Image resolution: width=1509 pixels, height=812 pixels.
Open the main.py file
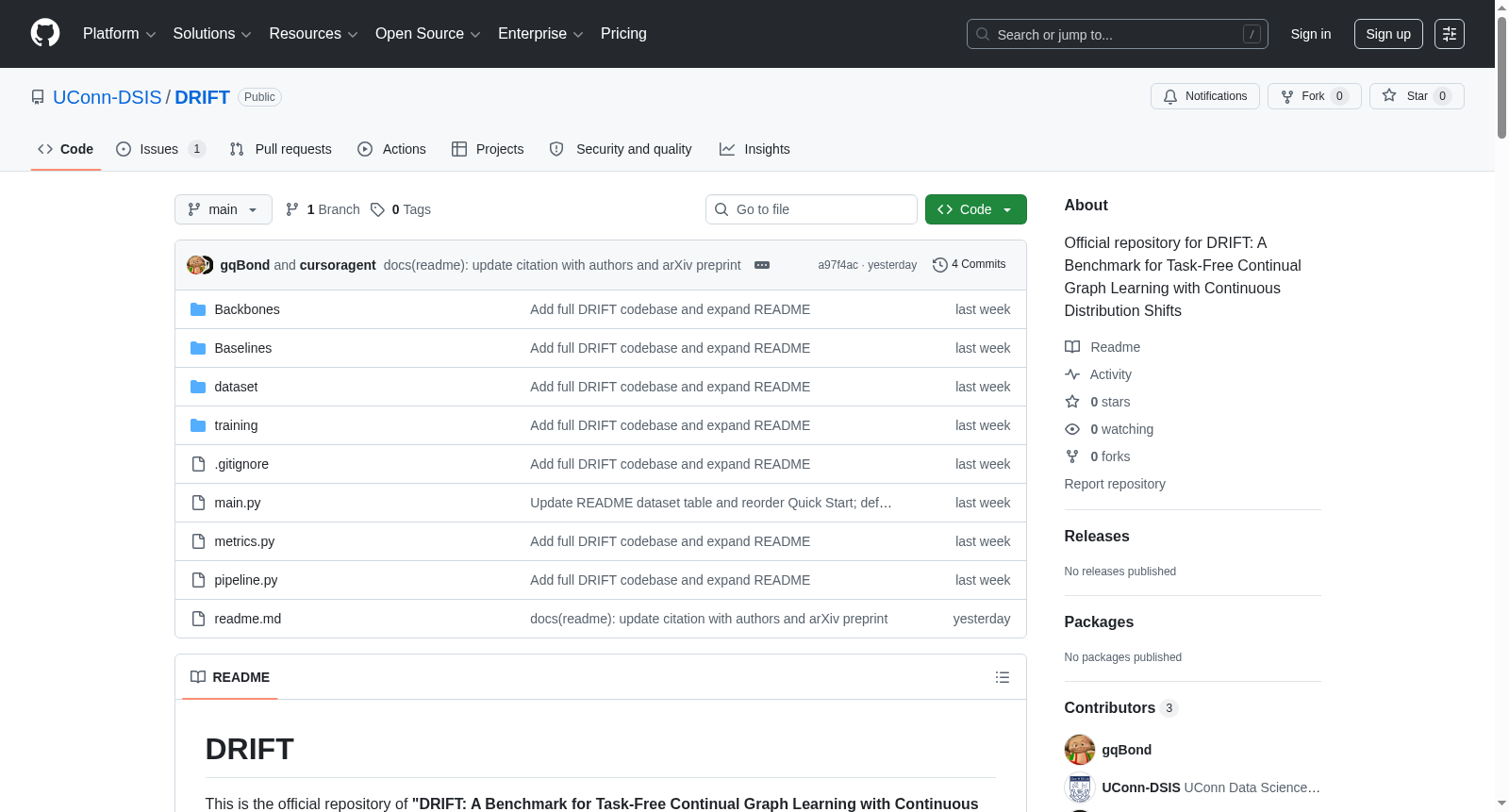coord(238,503)
